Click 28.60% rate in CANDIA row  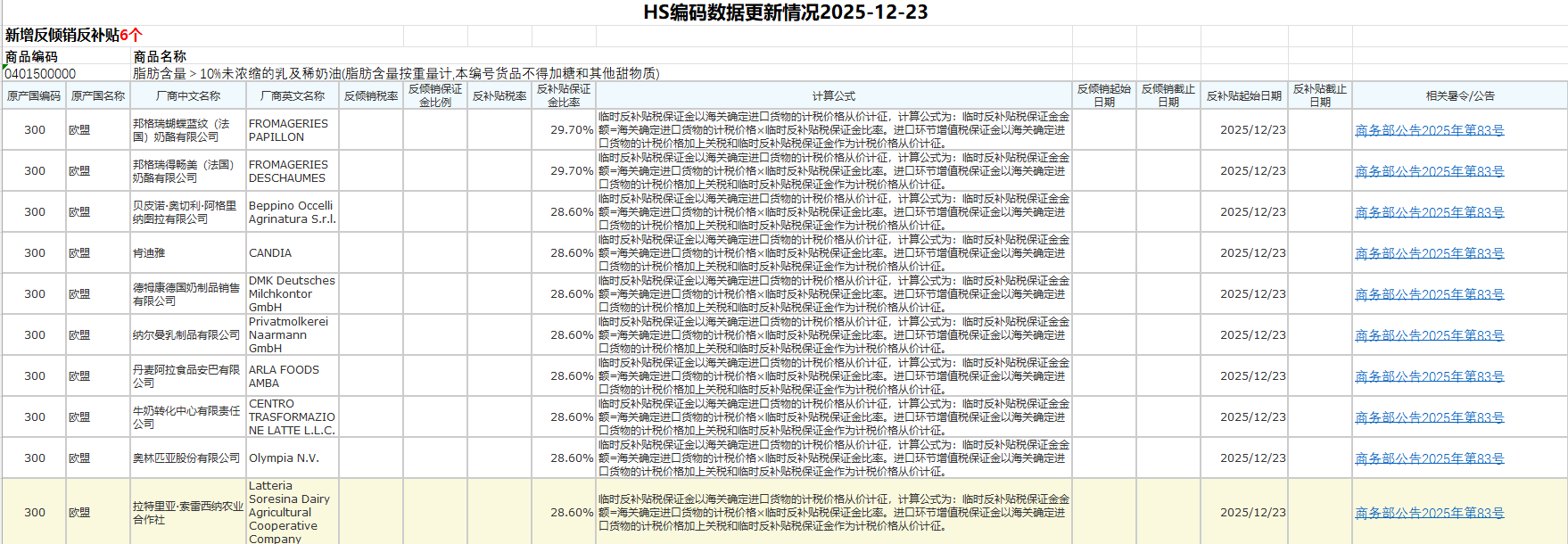(x=572, y=253)
